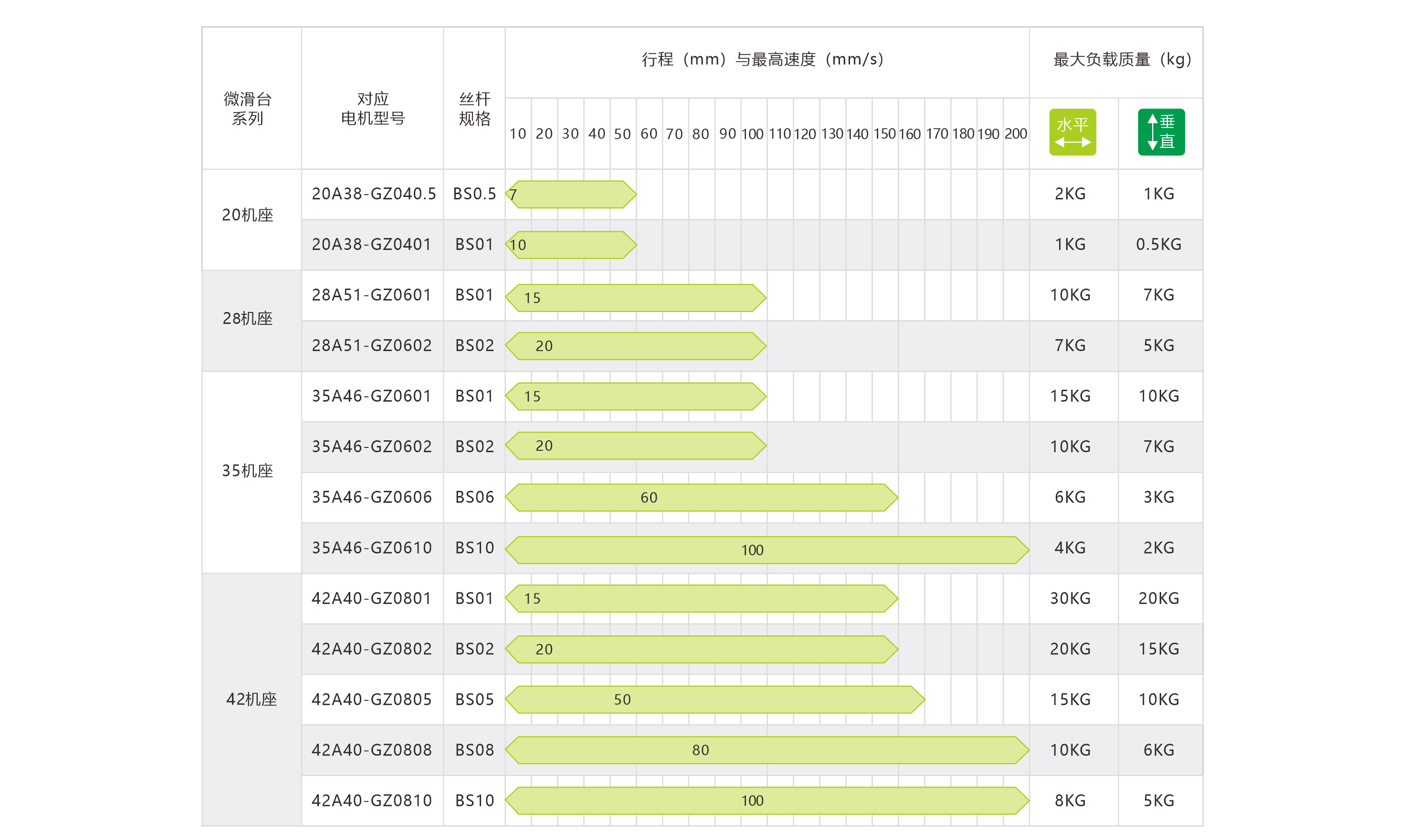Select motor model 42A40-GZ0805
This screenshot has width=1407, height=840.
coord(371,700)
